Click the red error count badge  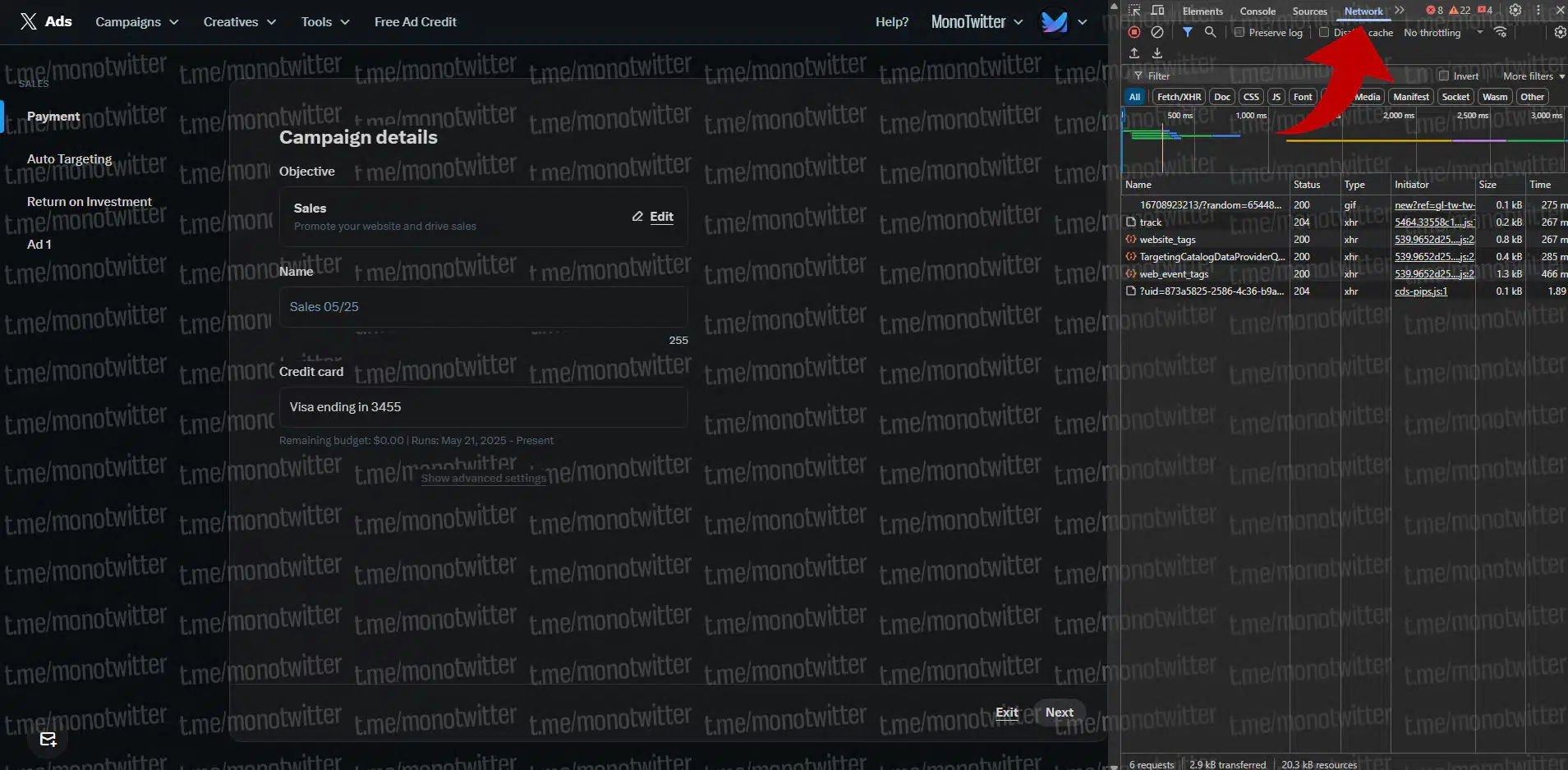[1435, 11]
